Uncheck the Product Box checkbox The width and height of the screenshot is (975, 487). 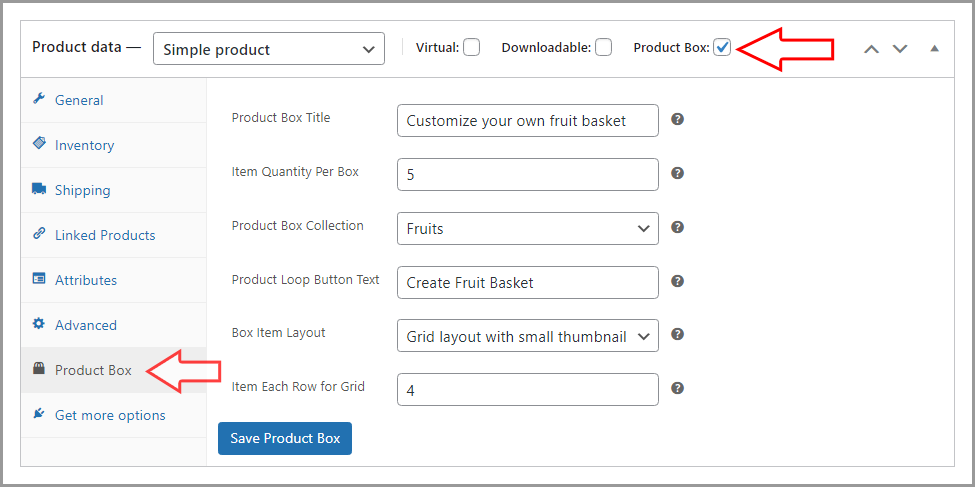722,47
